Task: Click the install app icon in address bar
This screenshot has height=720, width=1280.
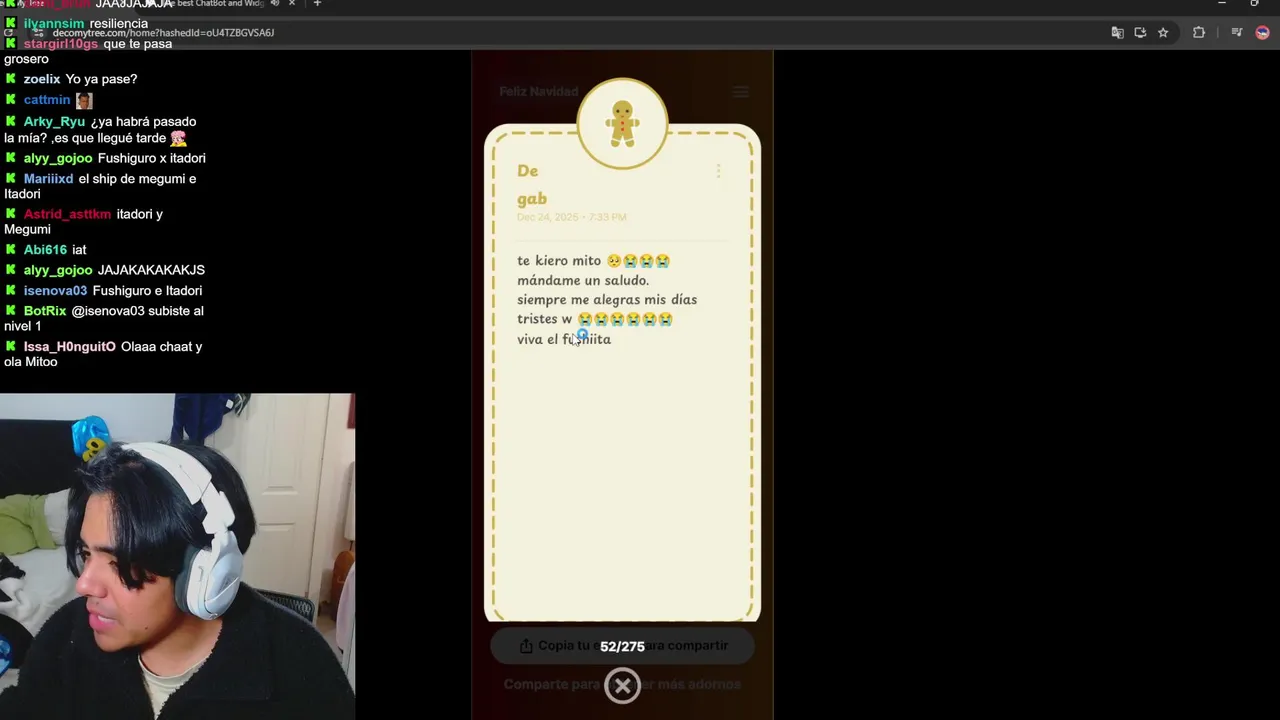Action: (x=1140, y=33)
